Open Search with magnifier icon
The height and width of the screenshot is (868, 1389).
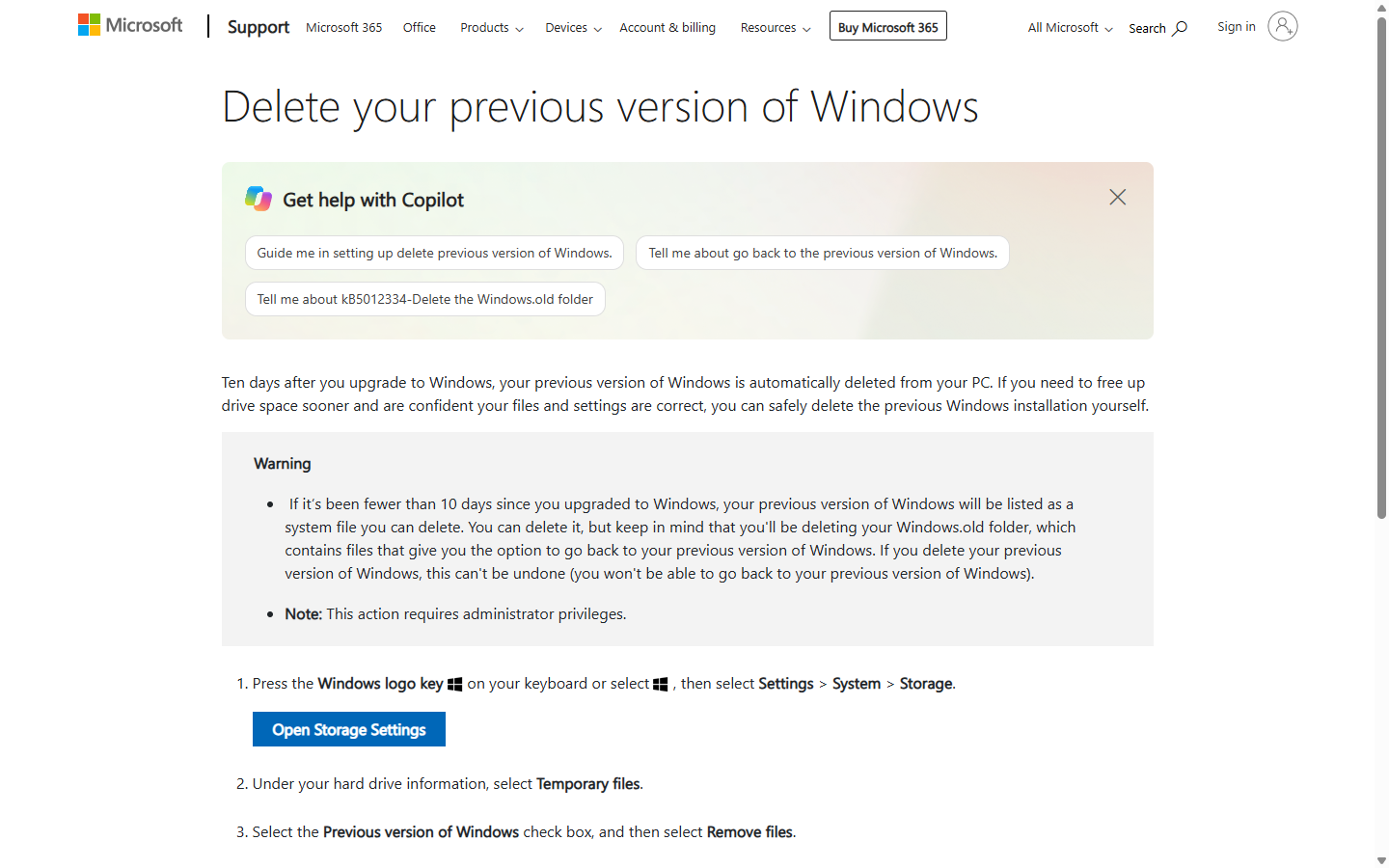[x=1157, y=28]
